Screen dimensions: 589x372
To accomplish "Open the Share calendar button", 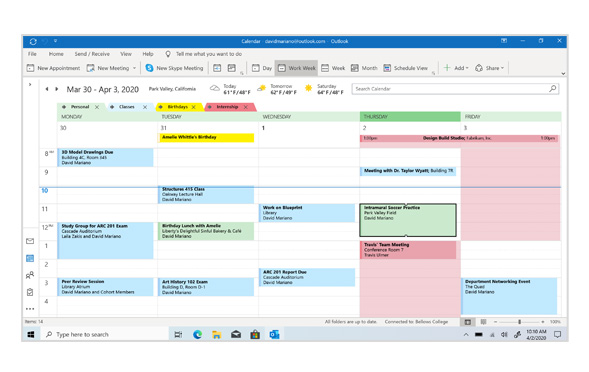I will [489, 68].
